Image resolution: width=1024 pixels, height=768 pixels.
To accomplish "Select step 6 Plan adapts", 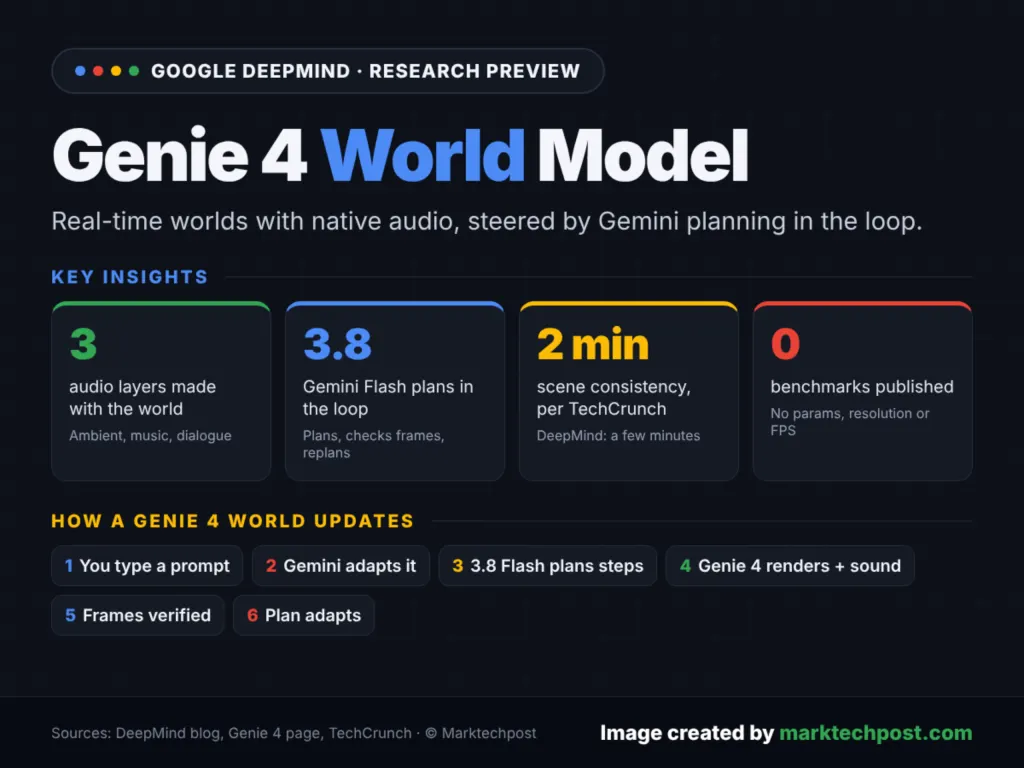I will point(304,615).
